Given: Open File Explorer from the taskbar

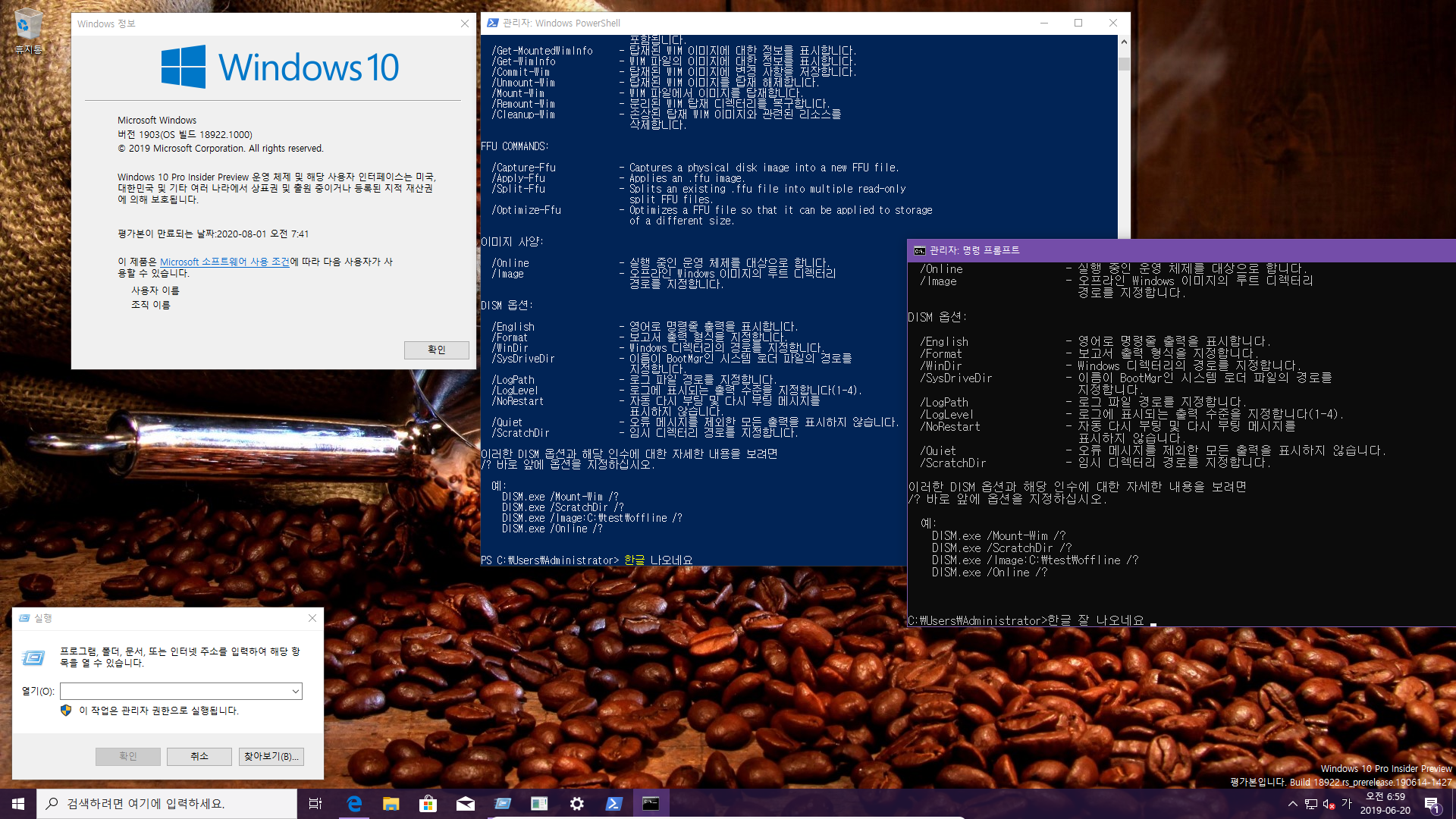Looking at the screenshot, I should pyautogui.click(x=391, y=804).
